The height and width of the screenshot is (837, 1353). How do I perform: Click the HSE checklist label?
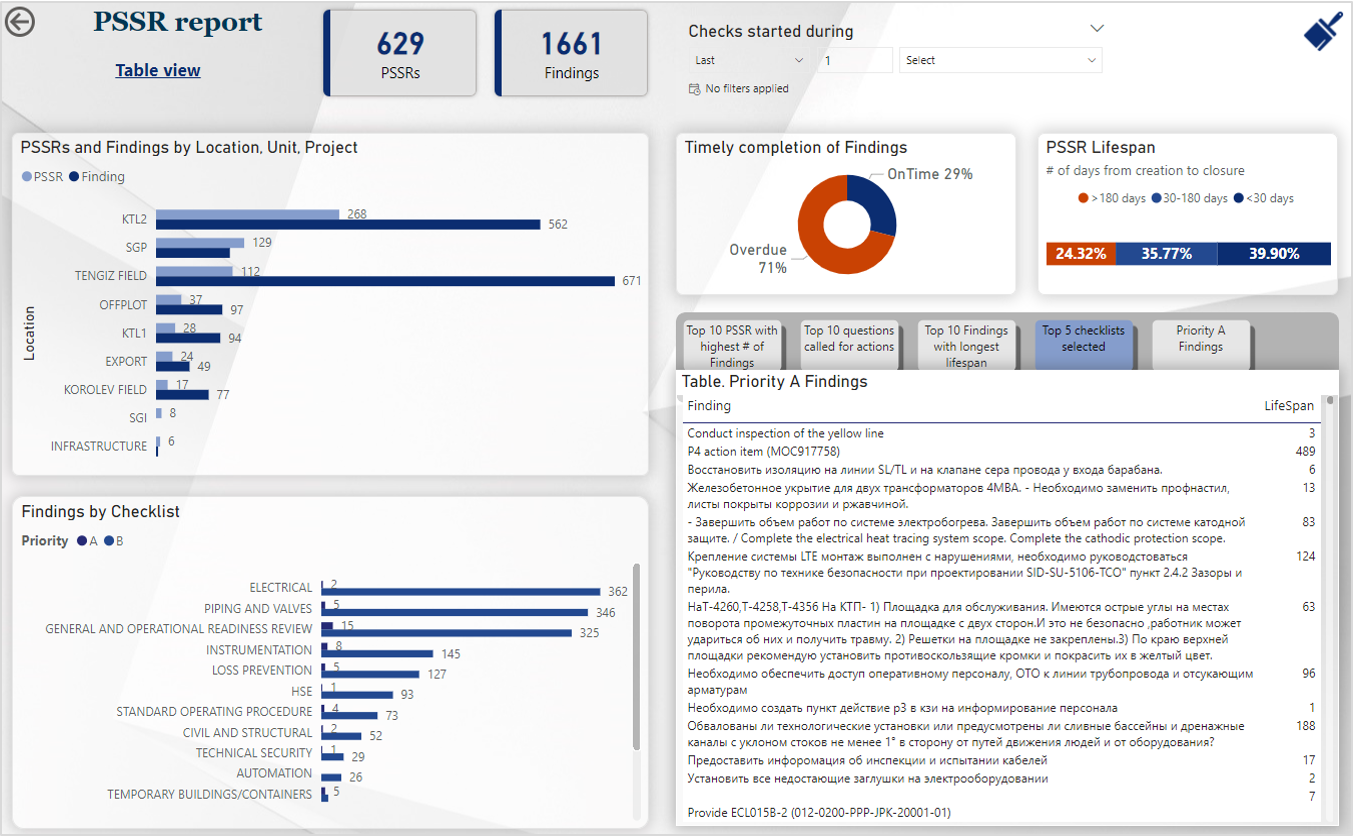301,691
